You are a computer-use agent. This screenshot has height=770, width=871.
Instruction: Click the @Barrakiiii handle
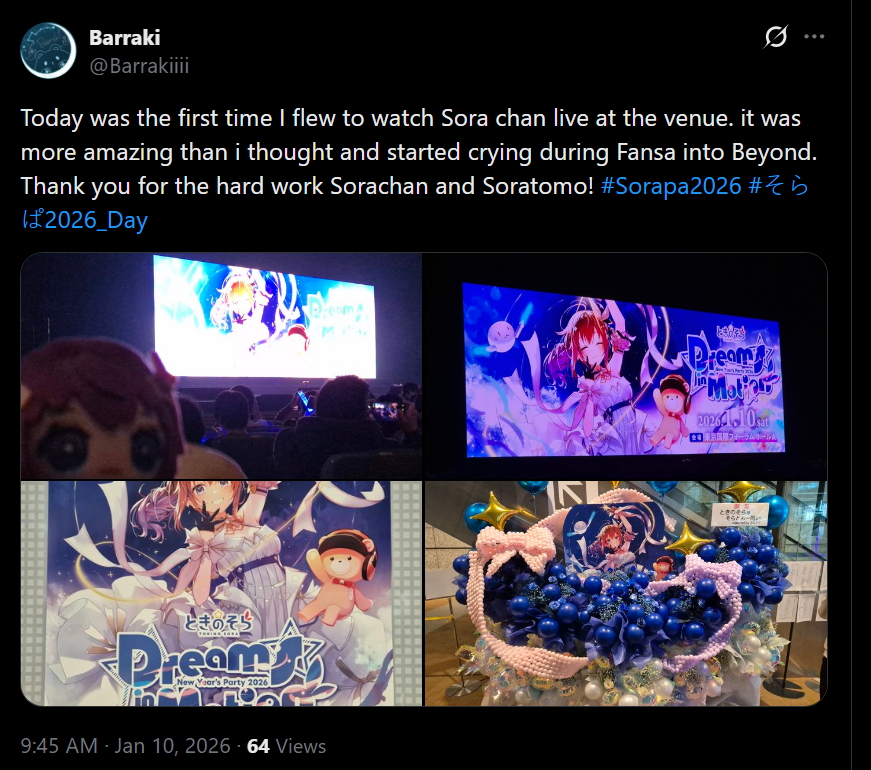pyautogui.click(x=139, y=66)
